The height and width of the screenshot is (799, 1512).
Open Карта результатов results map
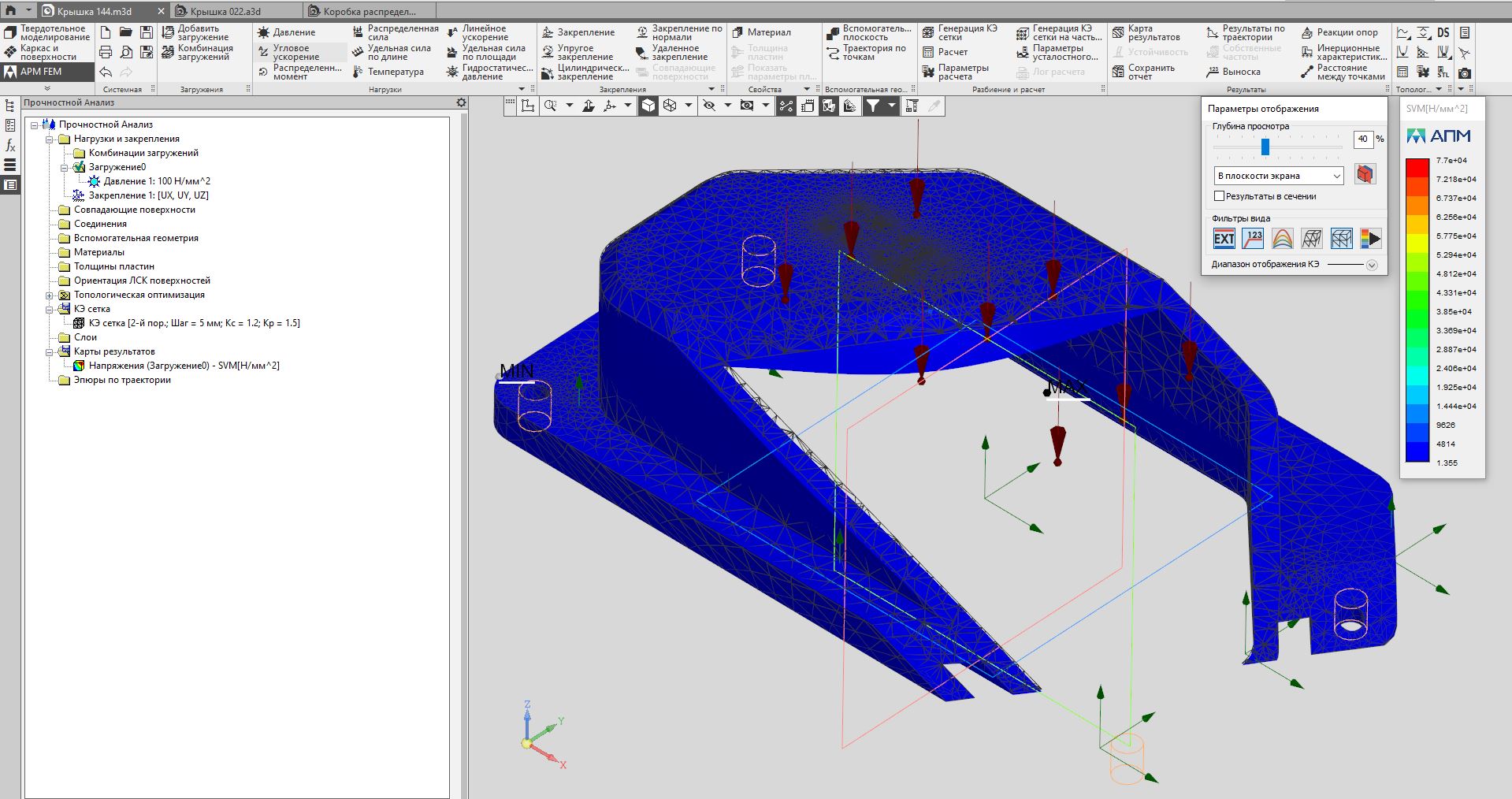(1146, 33)
